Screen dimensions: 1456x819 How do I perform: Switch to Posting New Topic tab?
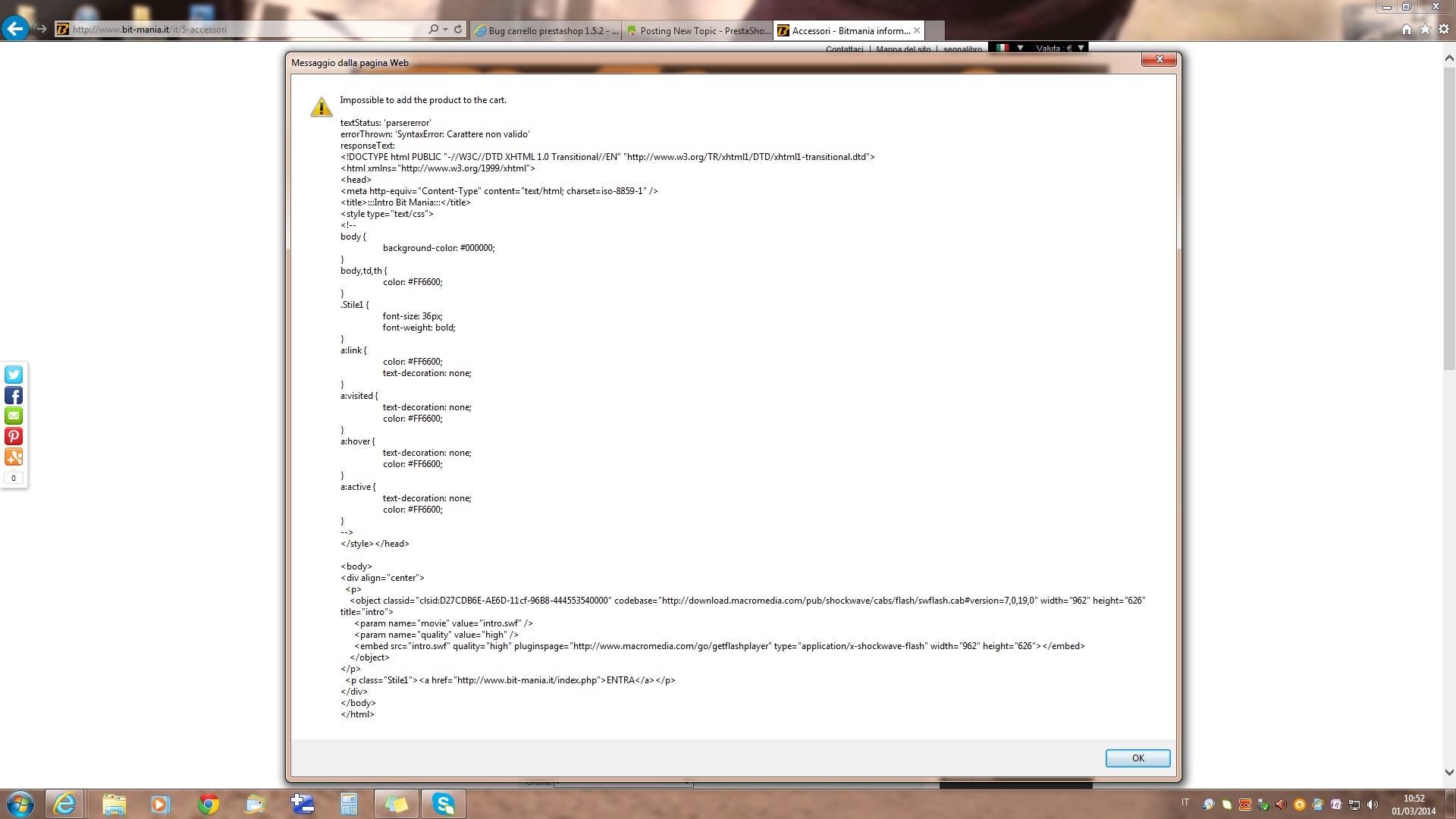pyautogui.click(x=698, y=30)
